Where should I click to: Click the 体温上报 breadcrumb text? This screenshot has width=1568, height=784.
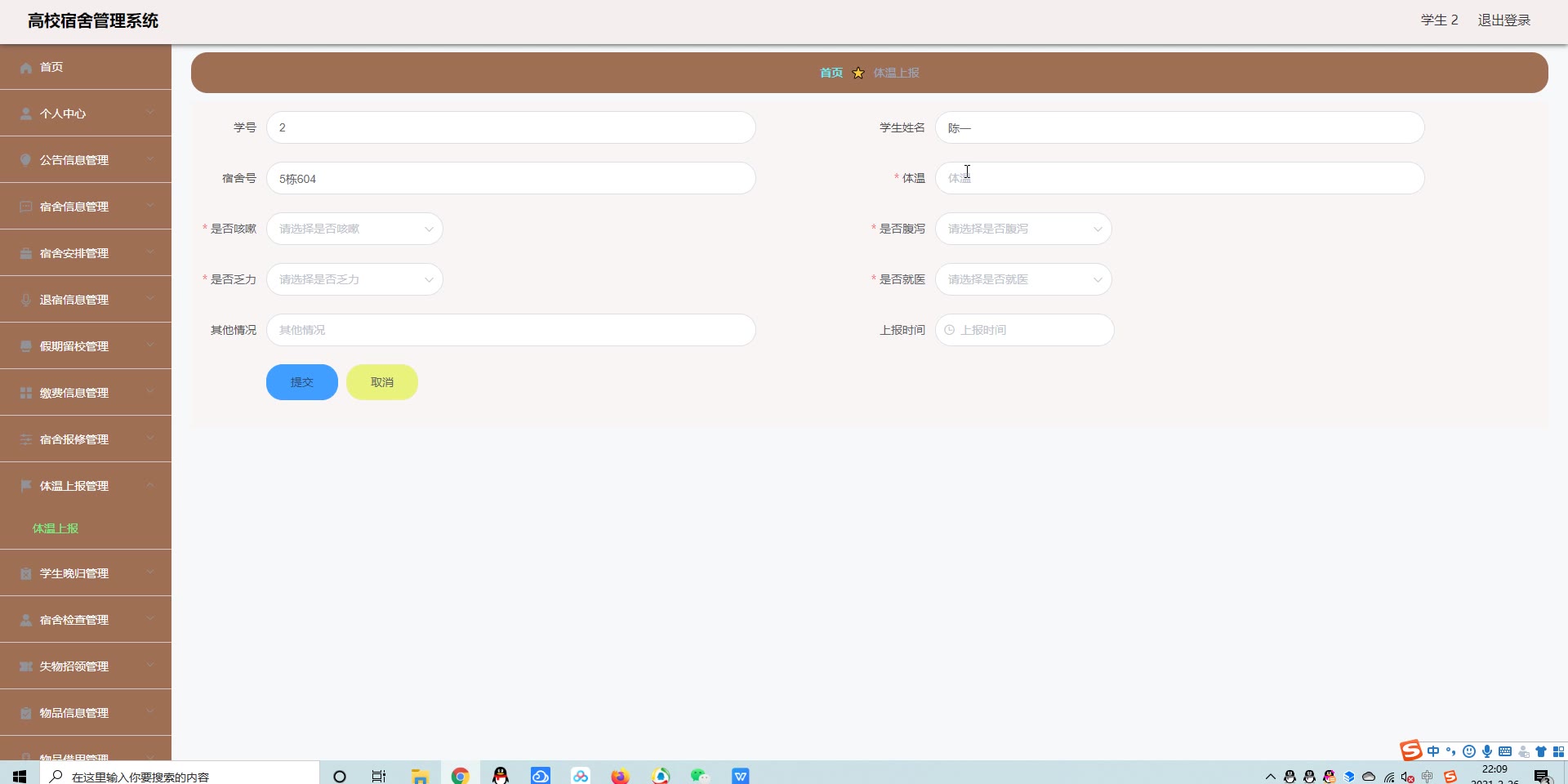coord(896,73)
